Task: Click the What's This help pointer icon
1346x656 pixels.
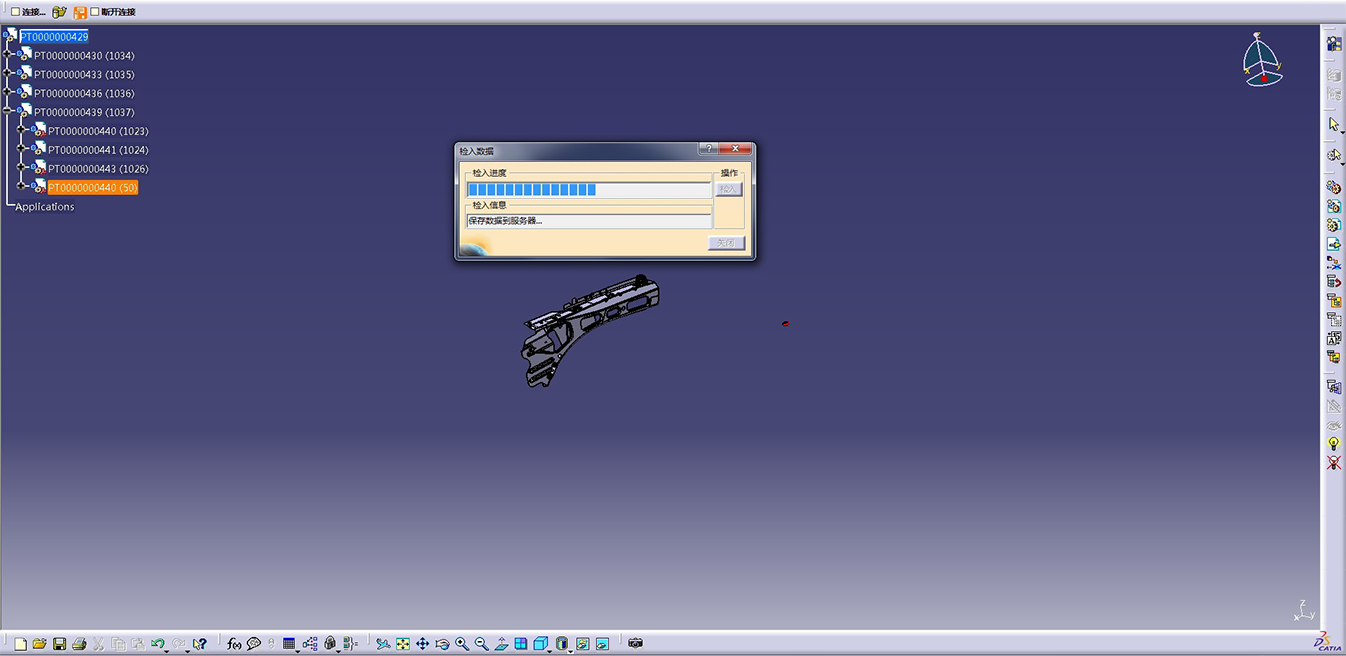Action: point(200,644)
